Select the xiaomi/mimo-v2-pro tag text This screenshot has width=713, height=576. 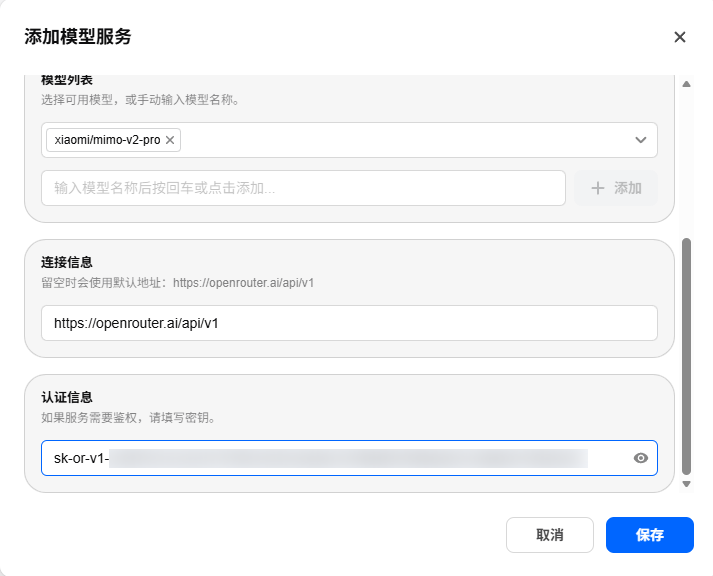pyautogui.click(x=107, y=140)
